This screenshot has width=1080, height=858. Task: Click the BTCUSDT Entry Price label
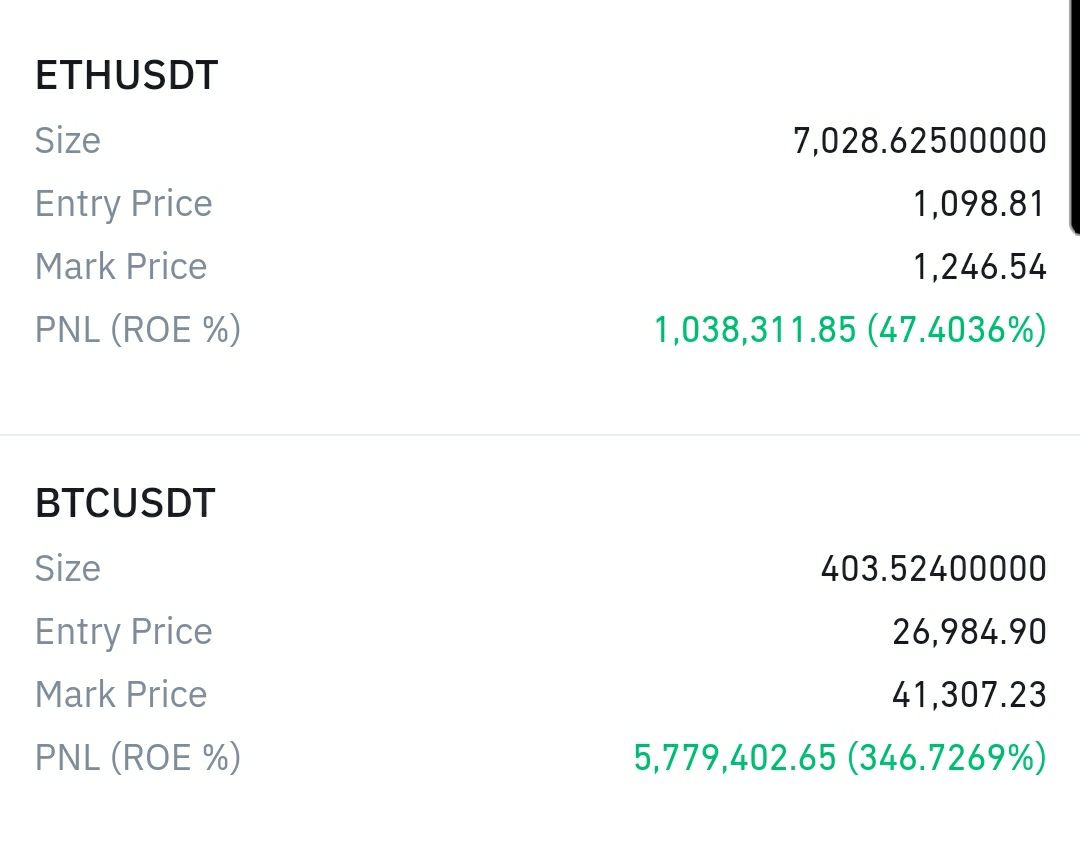pyautogui.click(x=123, y=632)
